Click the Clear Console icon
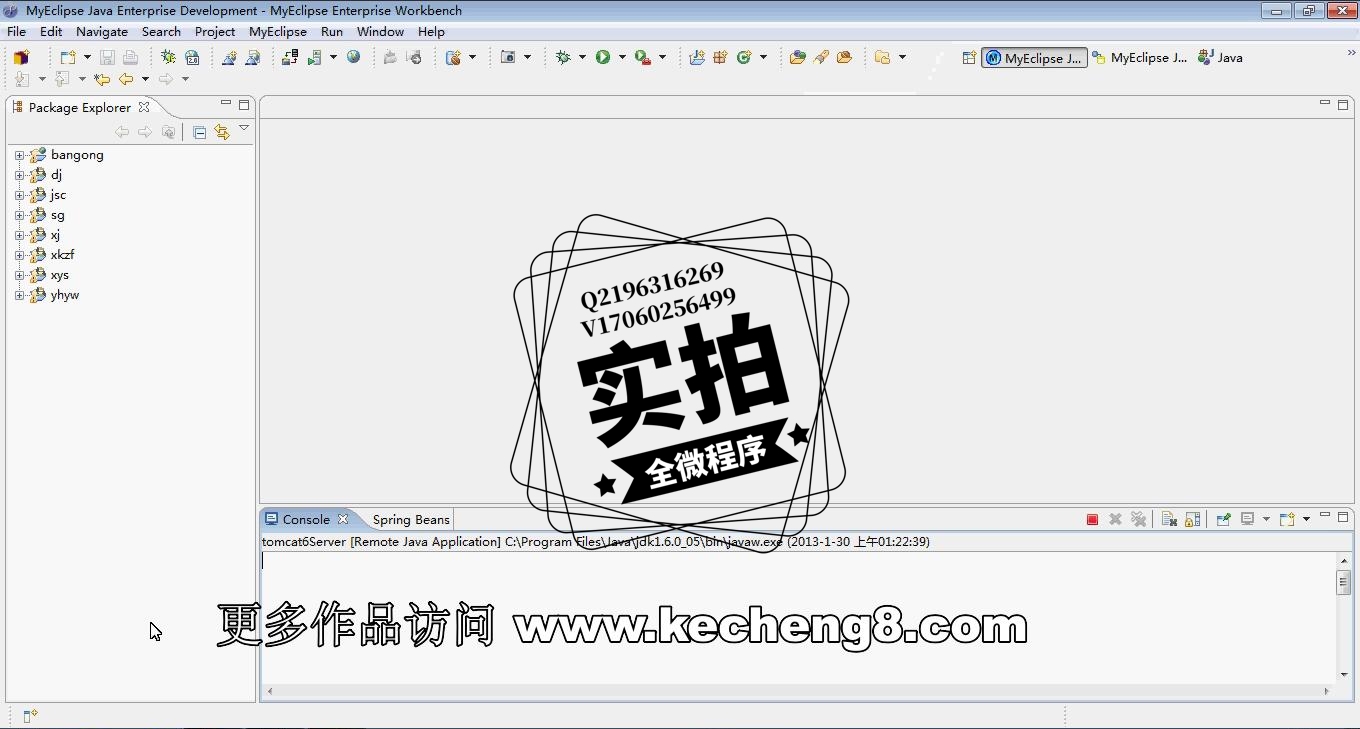1360x729 pixels. tap(1168, 519)
